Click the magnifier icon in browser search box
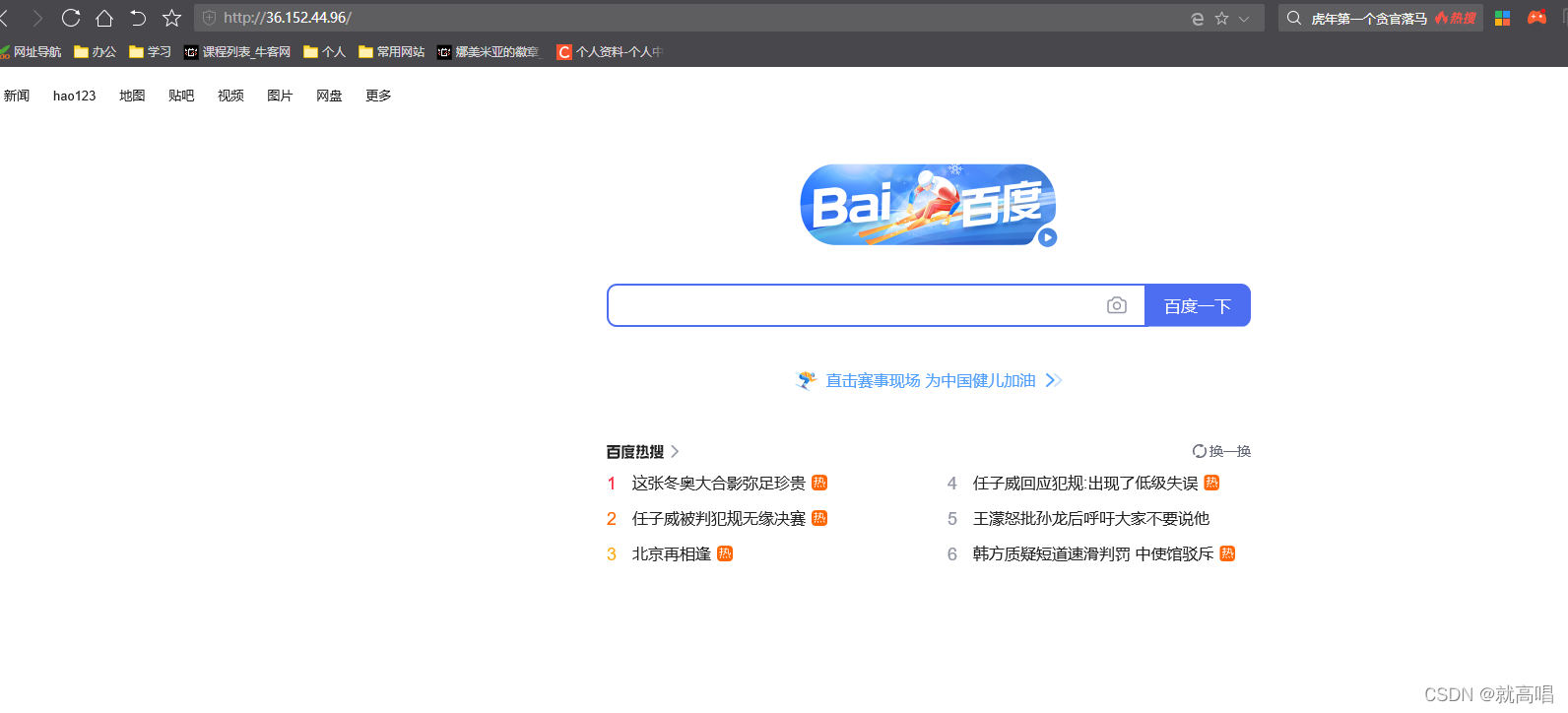This screenshot has width=1568, height=713. (x=1294, y=18)
